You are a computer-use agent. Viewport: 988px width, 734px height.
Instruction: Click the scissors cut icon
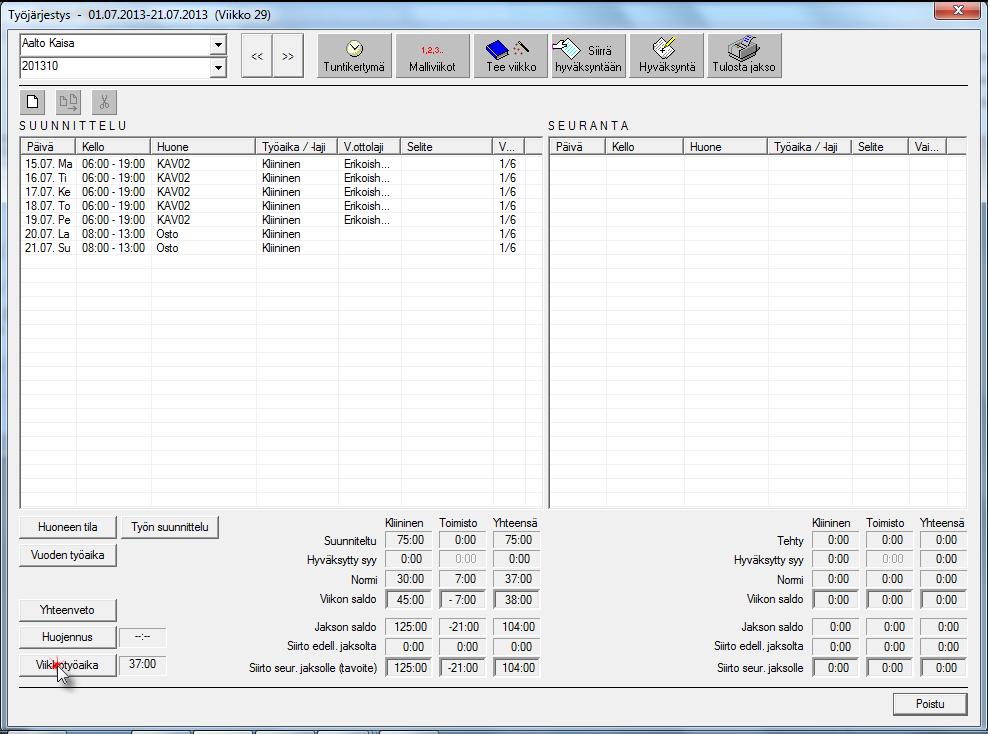104,101
